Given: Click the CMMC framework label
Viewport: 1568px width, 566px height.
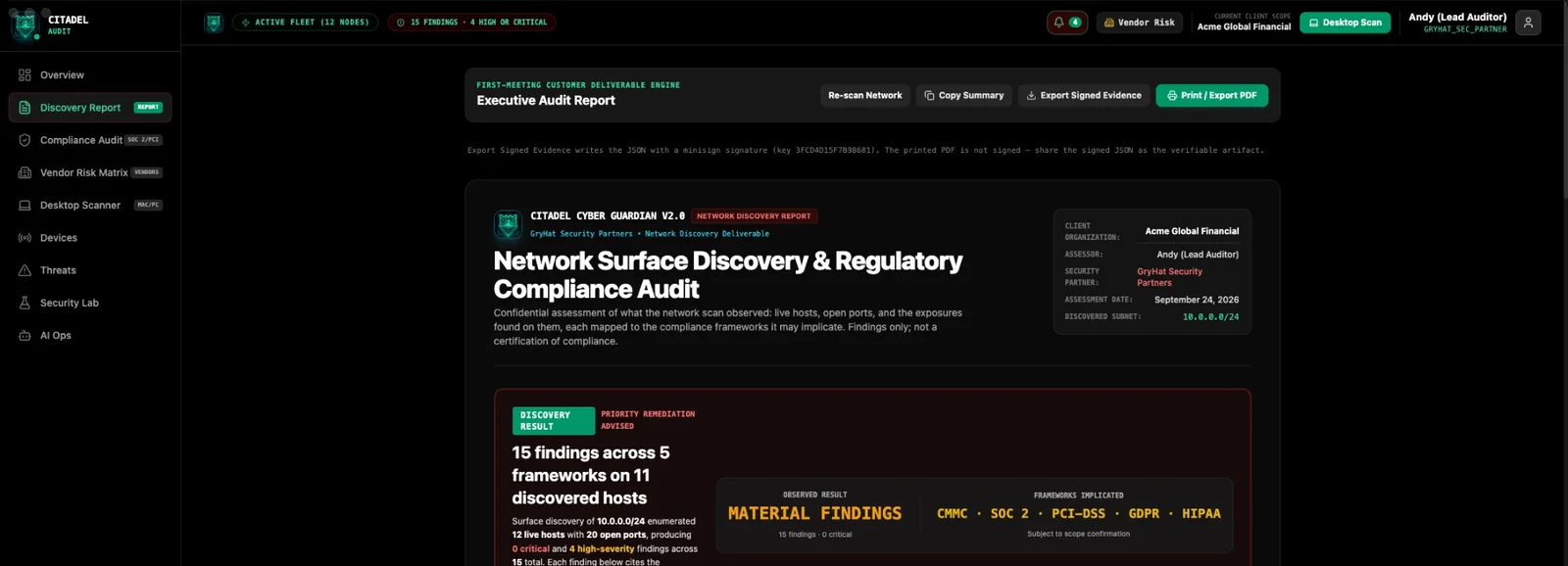Looking at the screenshot, I should pos(952,514).
